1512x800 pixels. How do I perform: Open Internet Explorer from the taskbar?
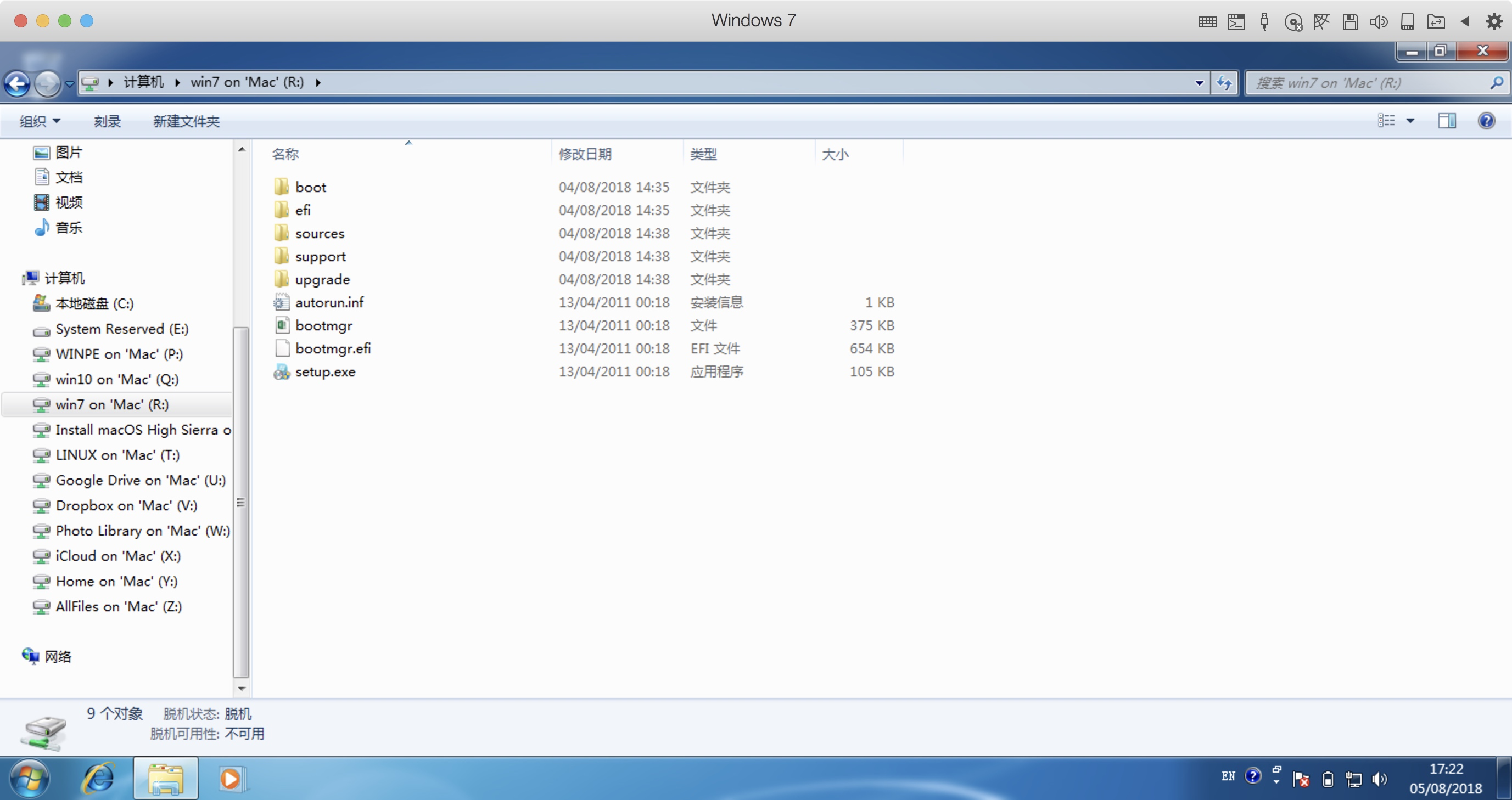99,778
